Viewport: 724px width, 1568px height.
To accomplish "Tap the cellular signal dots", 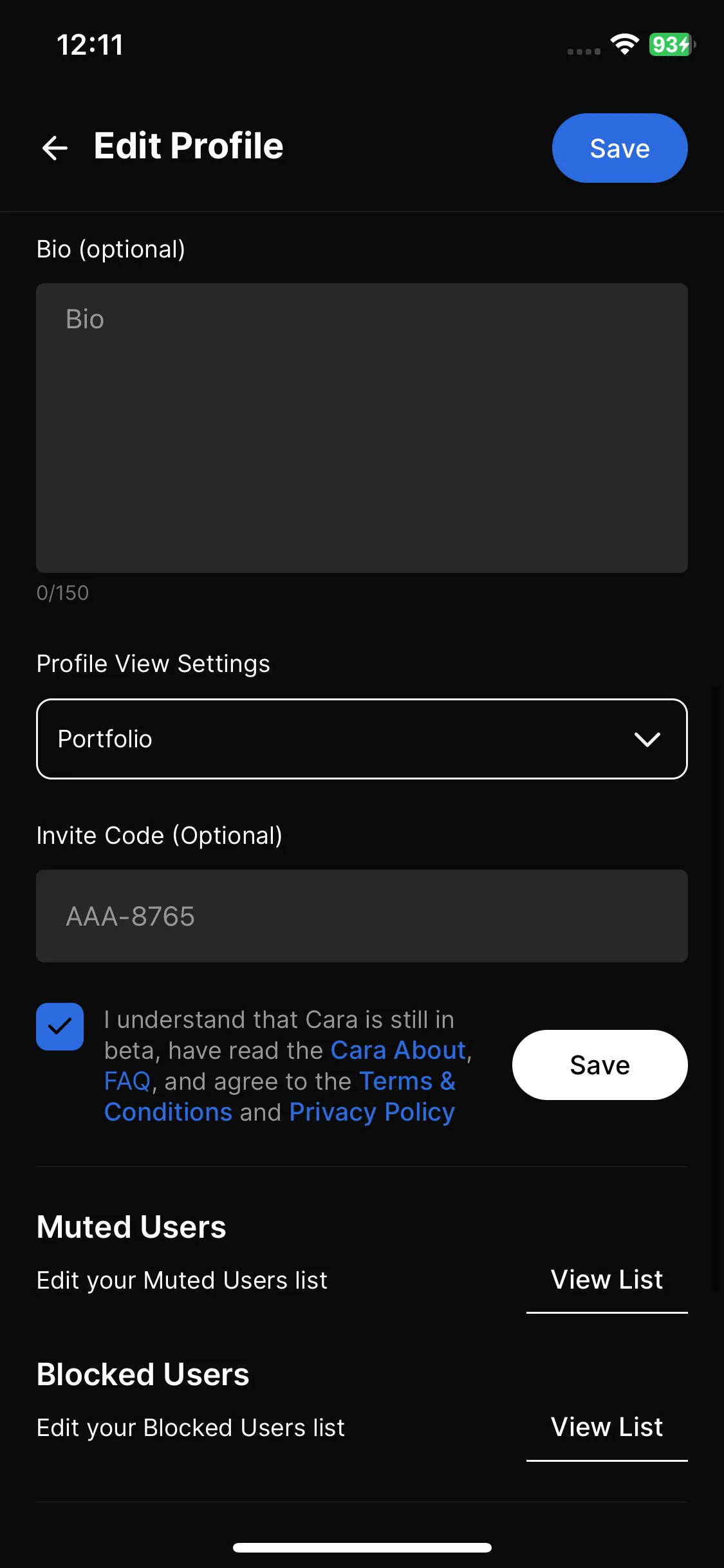I will [584, 51].
